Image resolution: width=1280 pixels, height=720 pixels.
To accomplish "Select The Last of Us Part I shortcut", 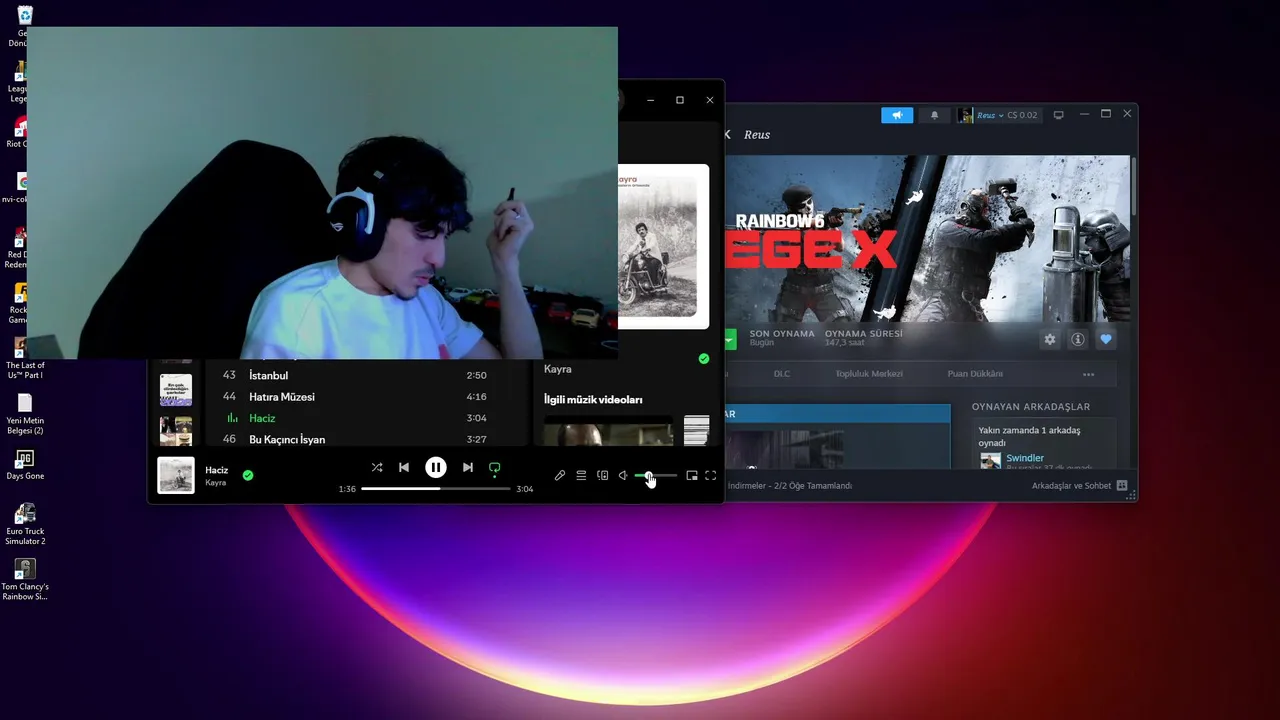I will 25,358.
